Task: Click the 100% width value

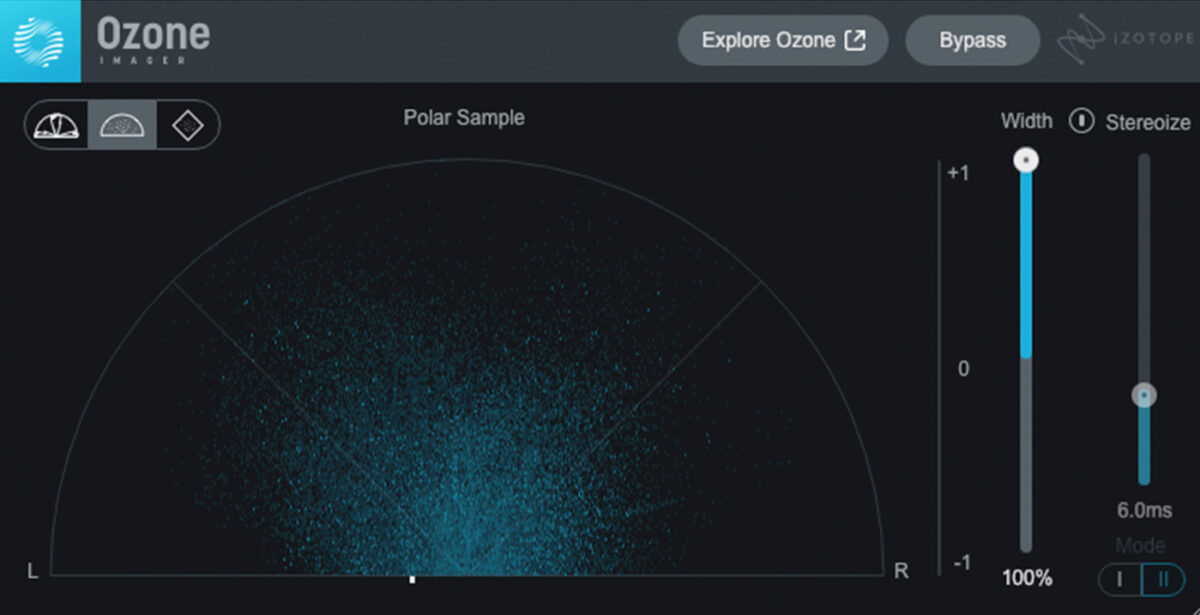Action: tap(1027, 578)
